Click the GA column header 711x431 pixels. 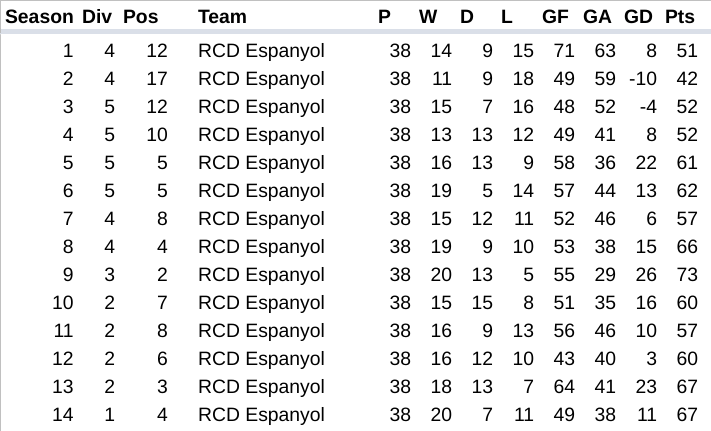(x=597, y=17)
